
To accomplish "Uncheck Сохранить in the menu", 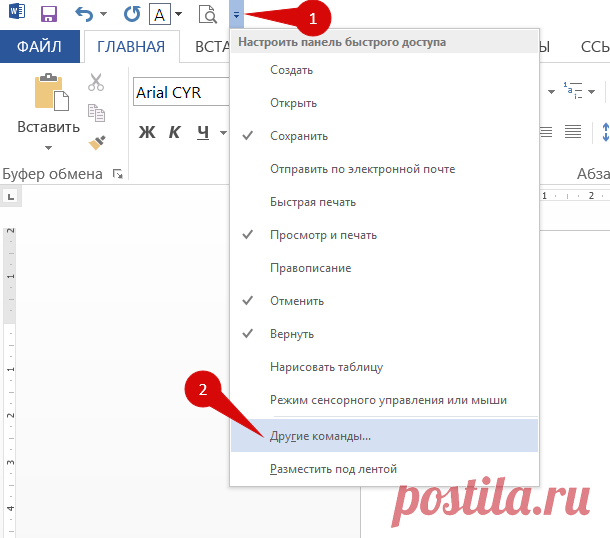I will point(384,136).
